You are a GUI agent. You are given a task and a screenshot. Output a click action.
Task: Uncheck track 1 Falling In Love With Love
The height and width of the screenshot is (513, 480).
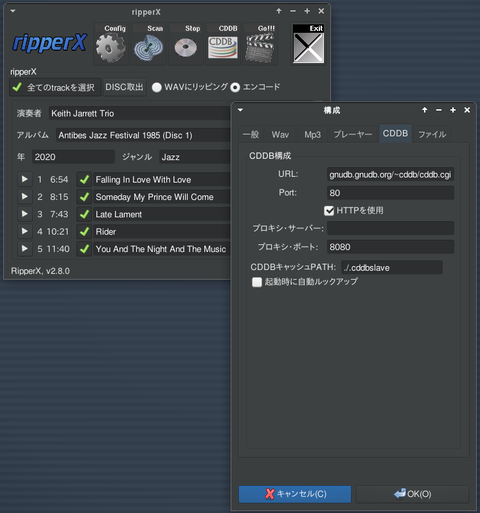[x=84, y=179]
